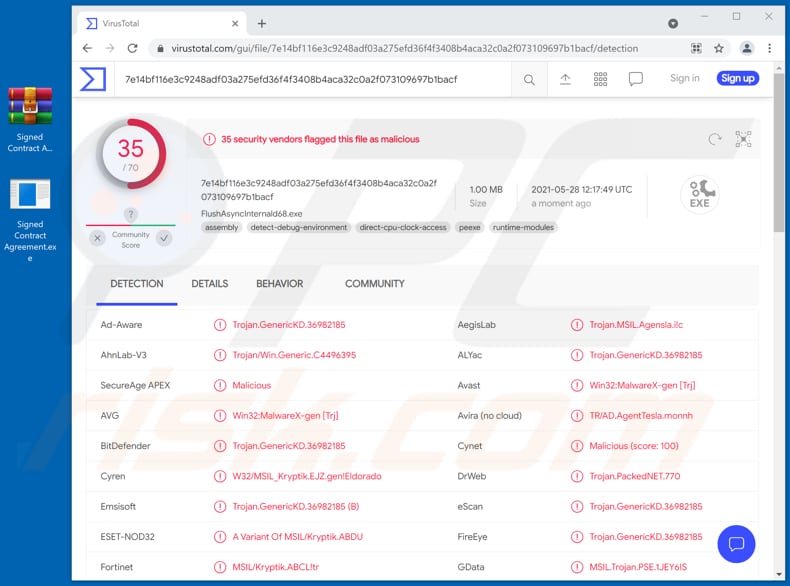Switch to the BEHAVIOR tab
Viewport: 790px width, 586px height.
point(280,284)
